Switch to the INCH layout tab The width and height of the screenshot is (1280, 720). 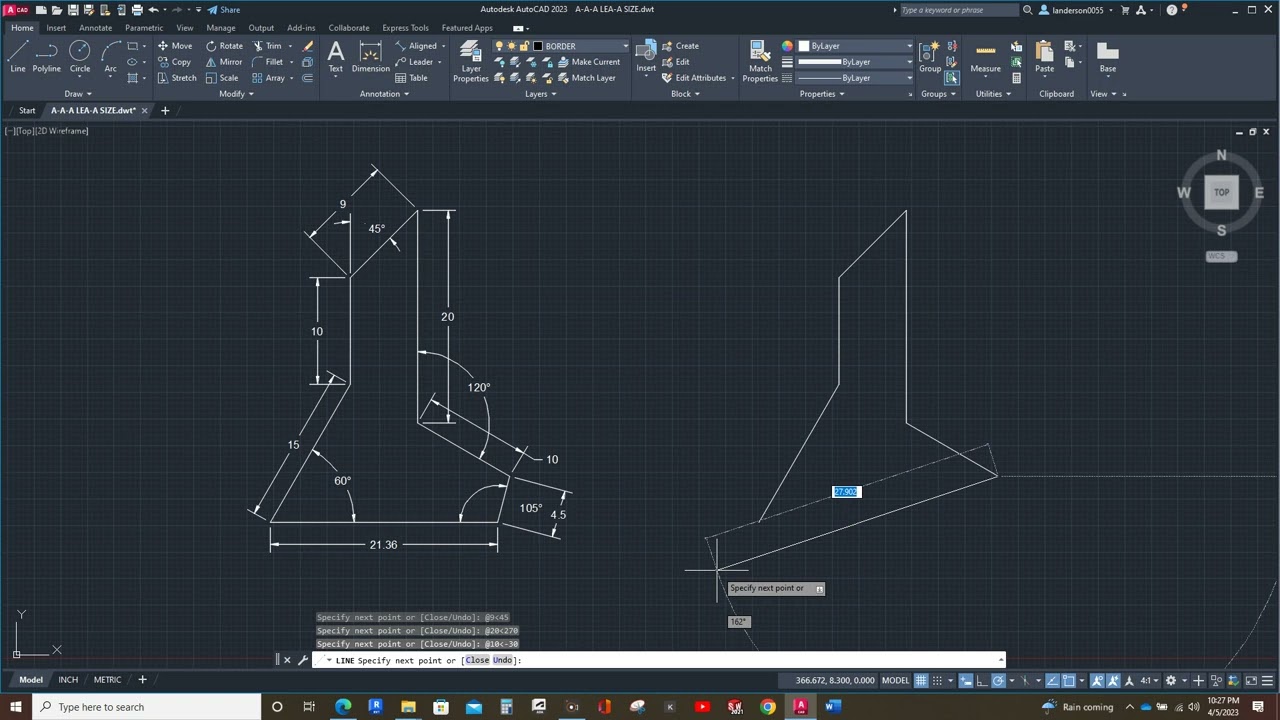68,680
